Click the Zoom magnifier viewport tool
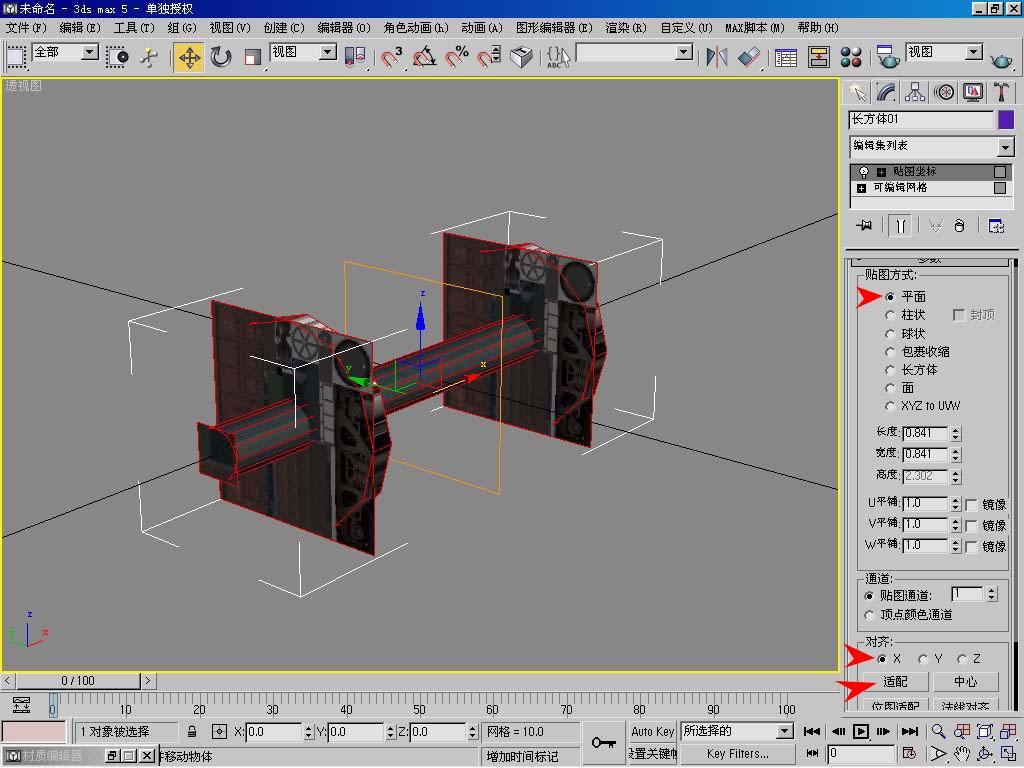Screen dimensions: 1024x768 [939, 732]
